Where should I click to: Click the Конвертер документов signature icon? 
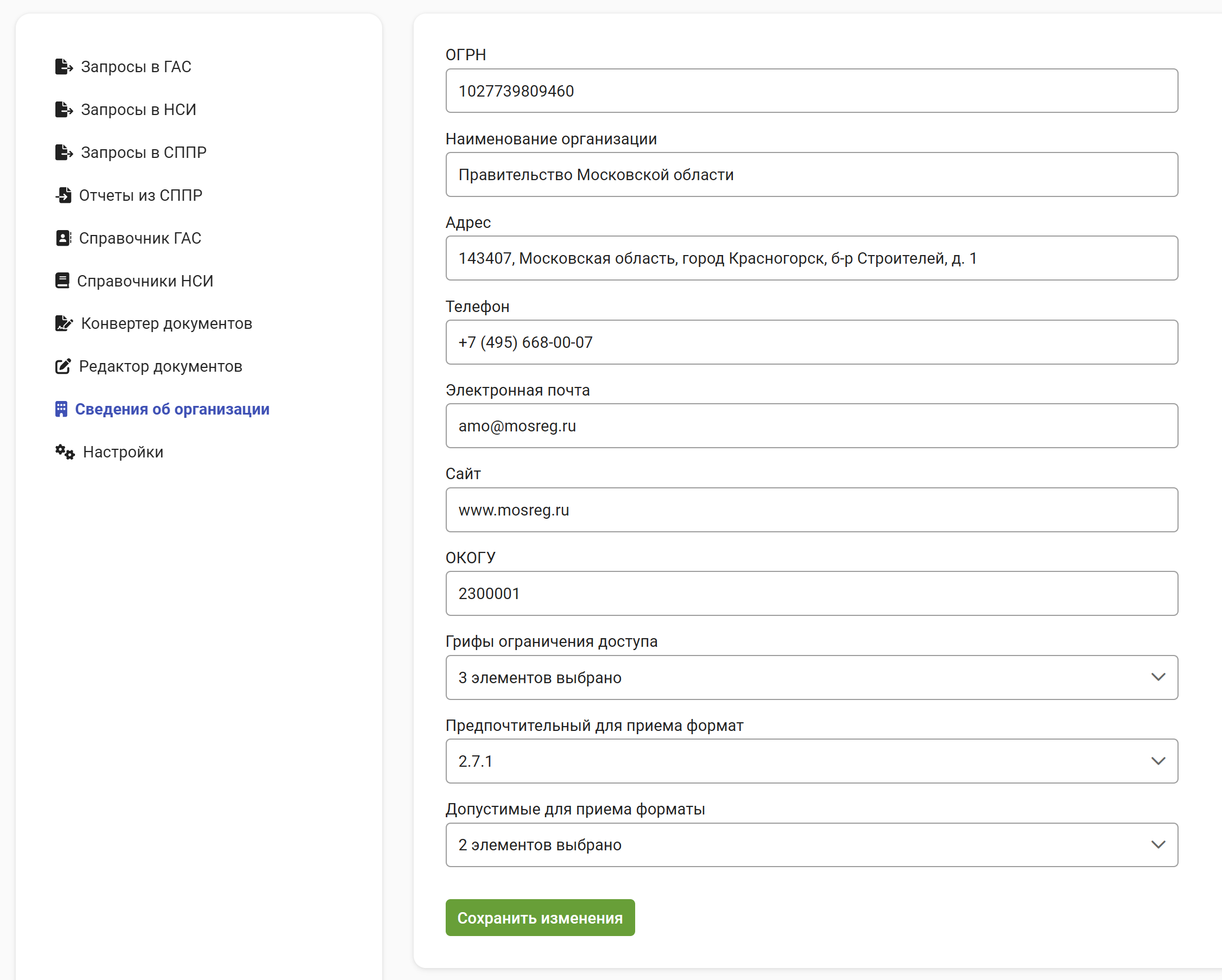(x=64, y=323)
